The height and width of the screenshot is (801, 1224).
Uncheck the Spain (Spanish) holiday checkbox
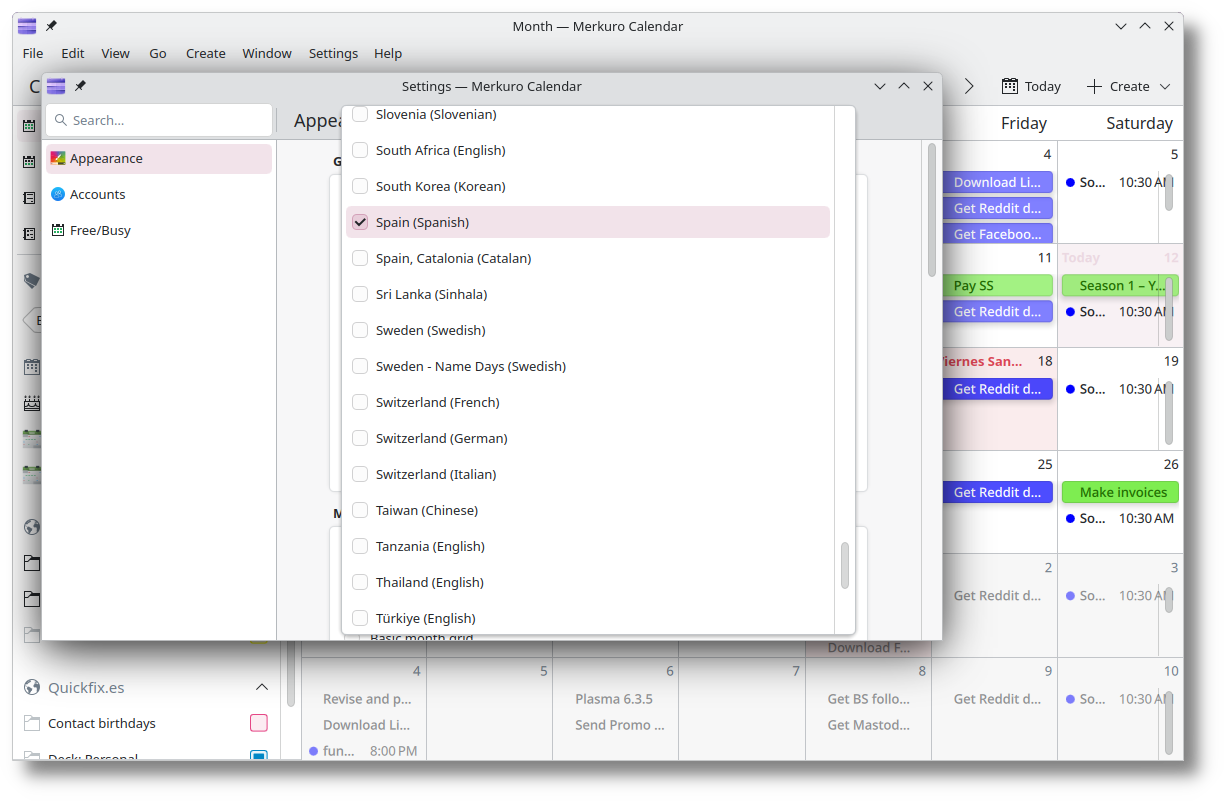click(360, 222)
